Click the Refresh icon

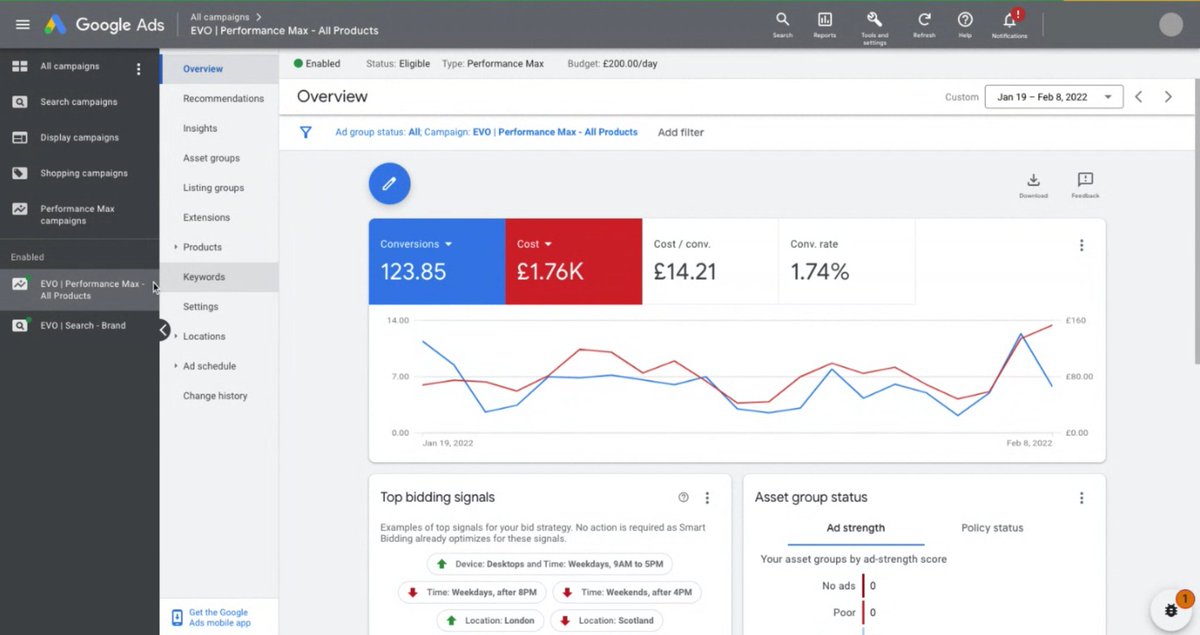923,20
